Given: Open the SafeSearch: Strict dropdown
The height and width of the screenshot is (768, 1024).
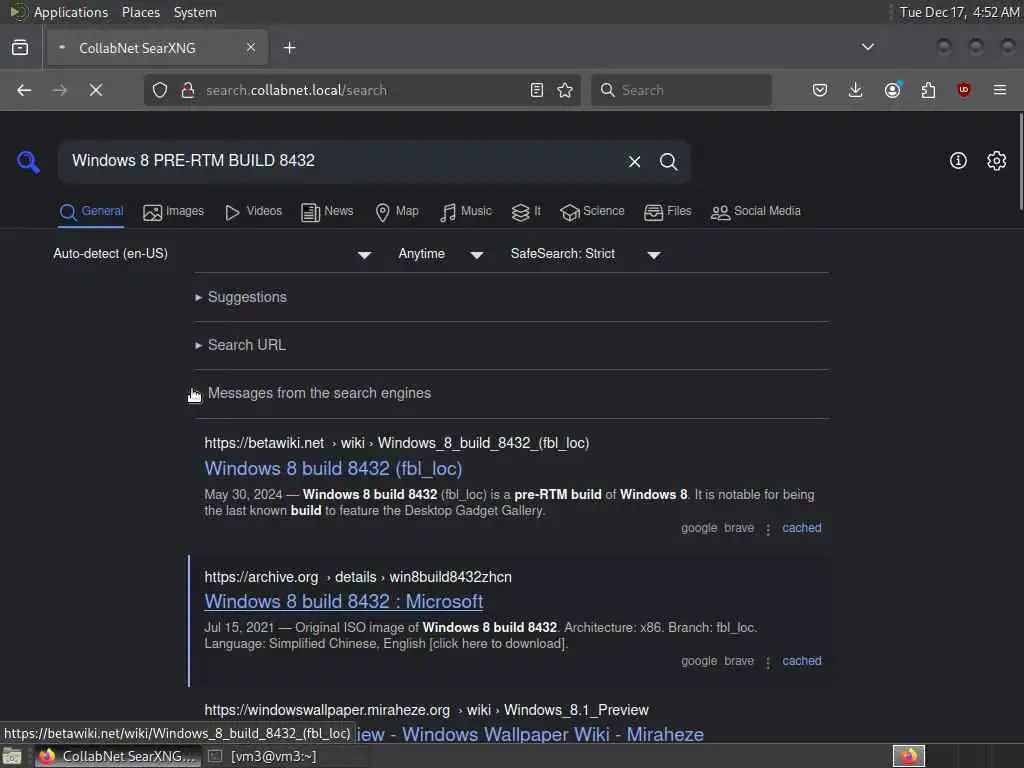Looking at the screenshot, I should [x=585, y=254].
